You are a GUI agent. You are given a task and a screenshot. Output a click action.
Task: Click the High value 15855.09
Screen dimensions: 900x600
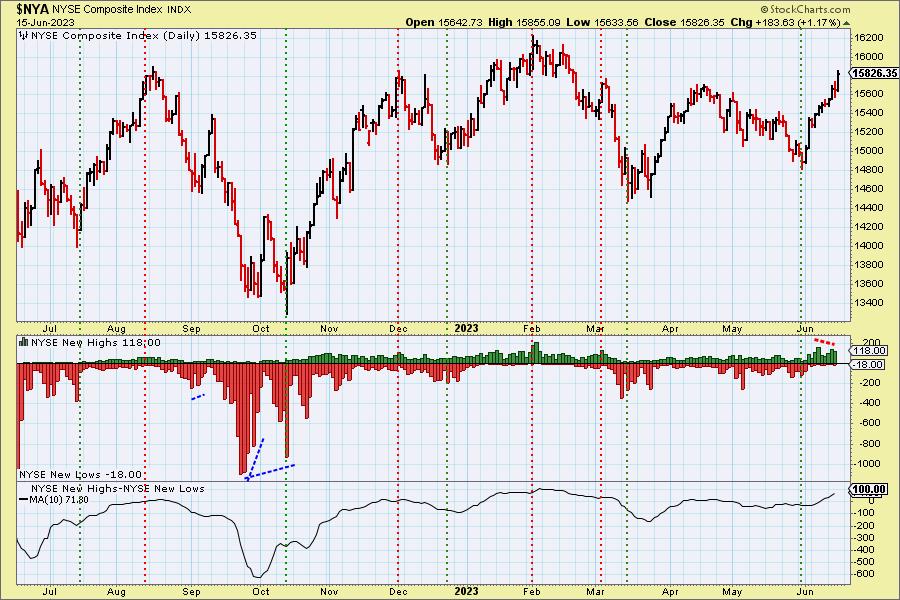538,22
